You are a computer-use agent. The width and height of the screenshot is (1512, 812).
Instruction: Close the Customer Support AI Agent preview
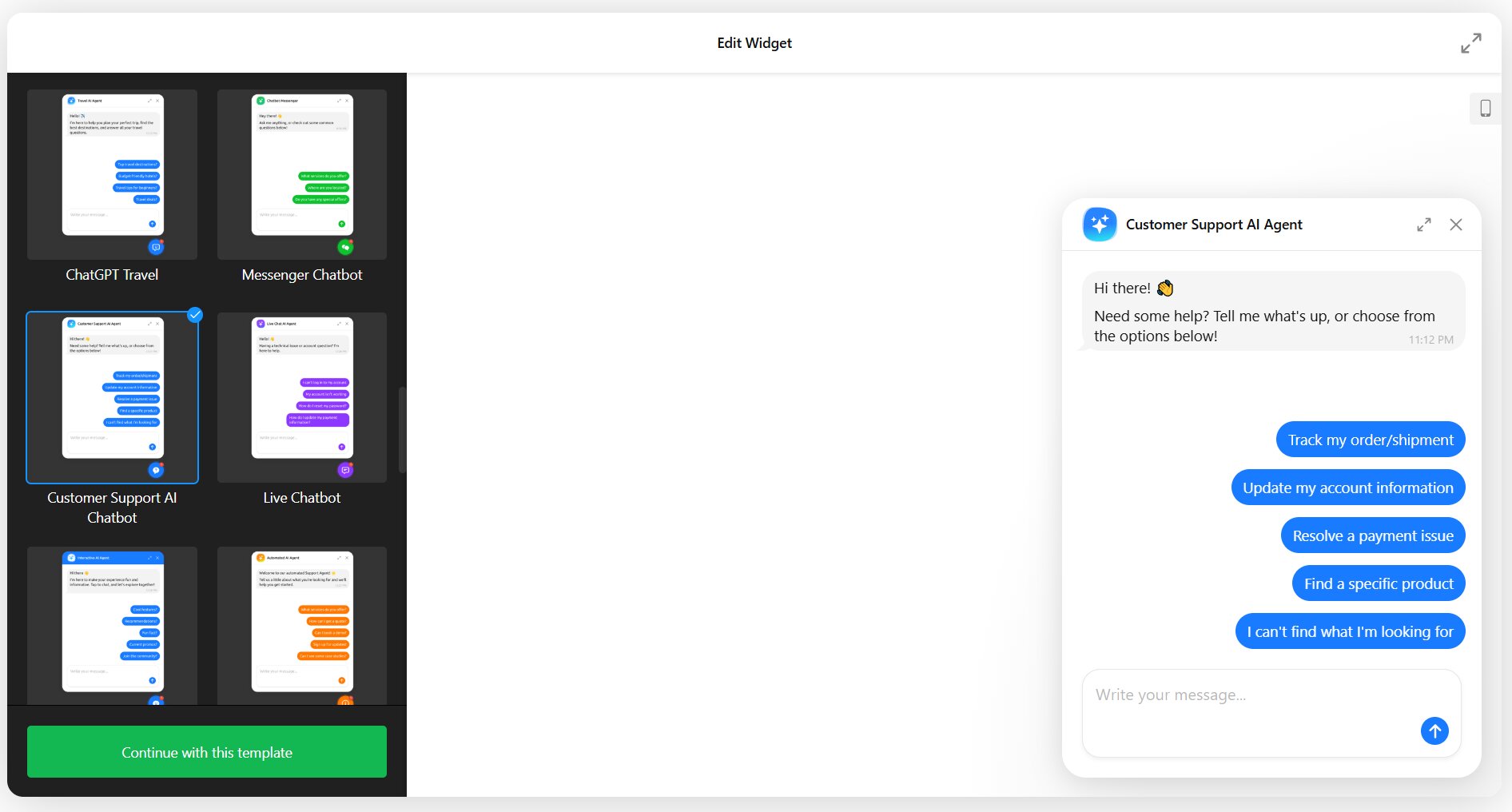click(1456, 225)
